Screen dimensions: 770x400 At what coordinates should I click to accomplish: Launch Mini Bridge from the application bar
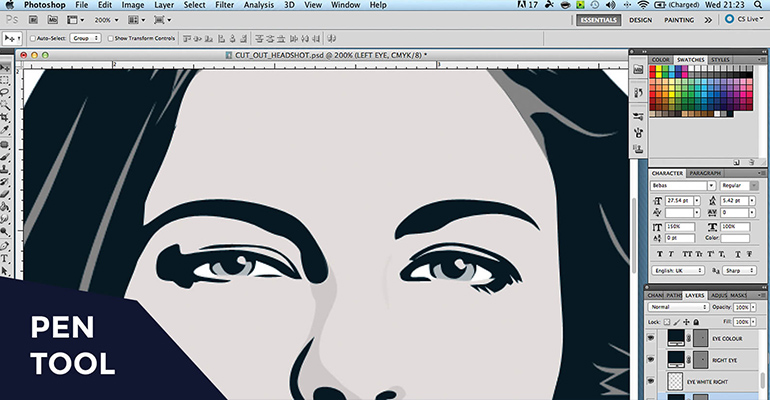tap(52, 20)
